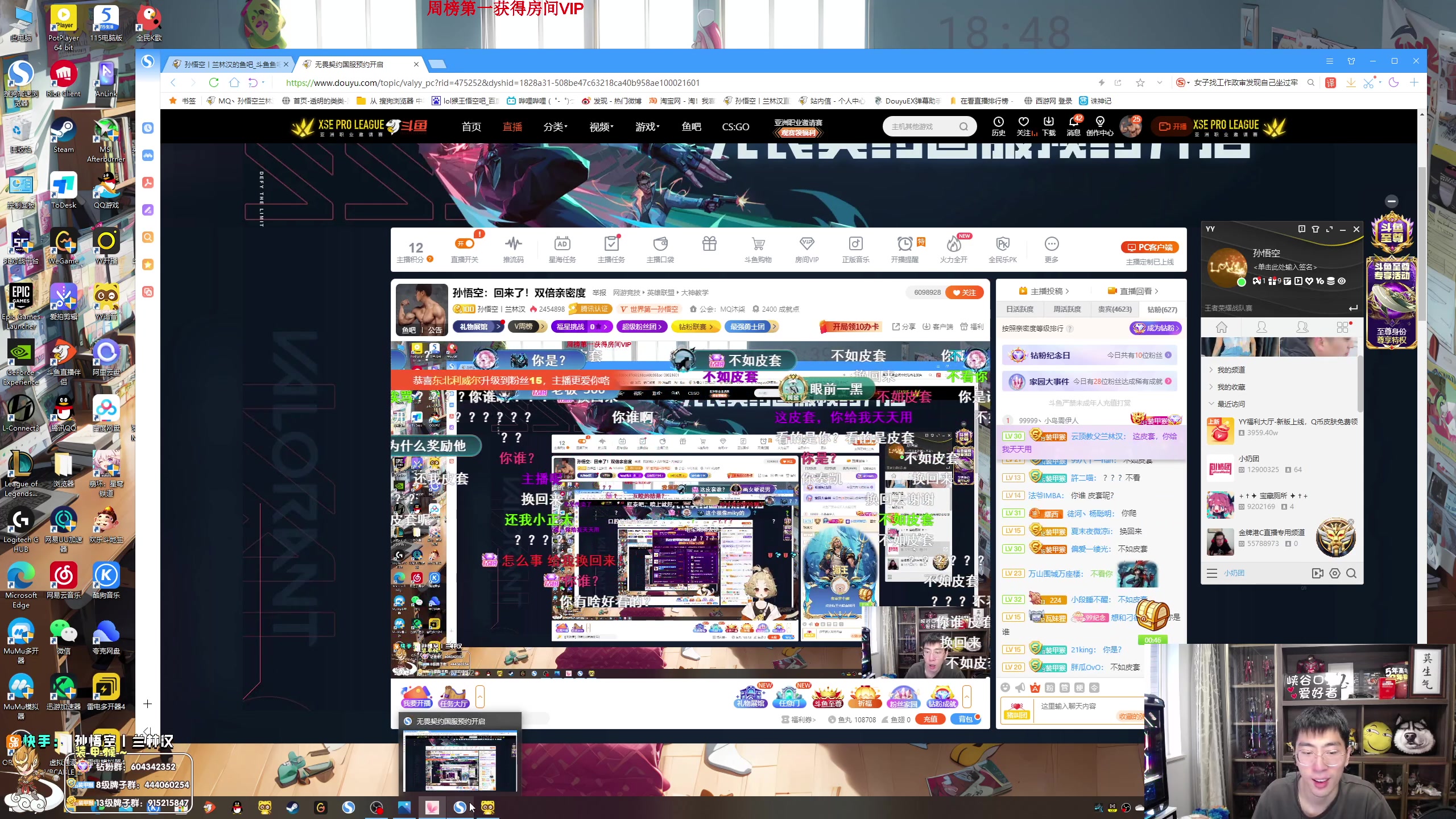Open 消息 notification bell icon
Image resolution: width=1456 pixels, height=819 pixels.
tap(1073, 126)
